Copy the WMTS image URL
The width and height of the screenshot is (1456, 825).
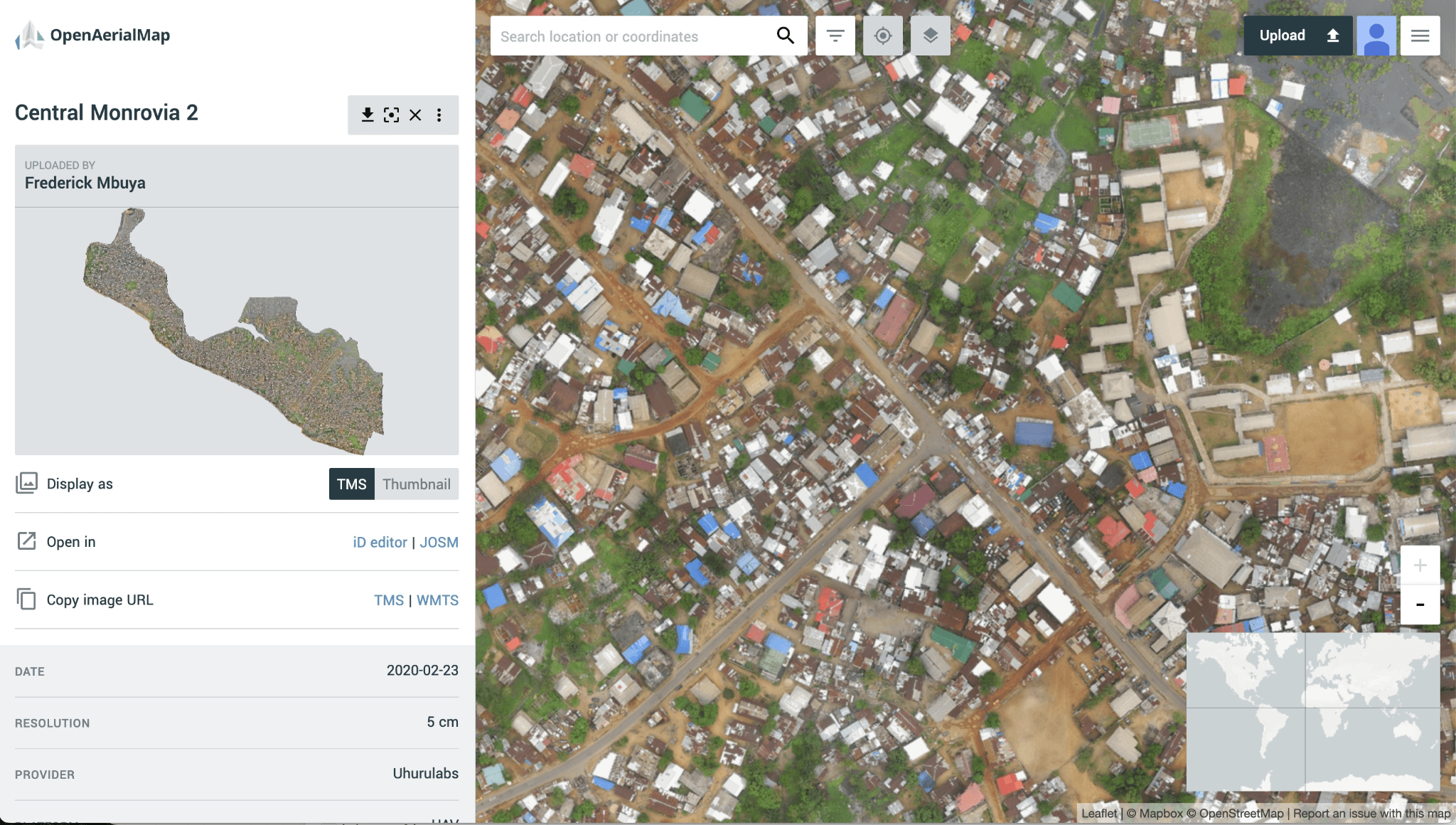[x=437, y=600]
